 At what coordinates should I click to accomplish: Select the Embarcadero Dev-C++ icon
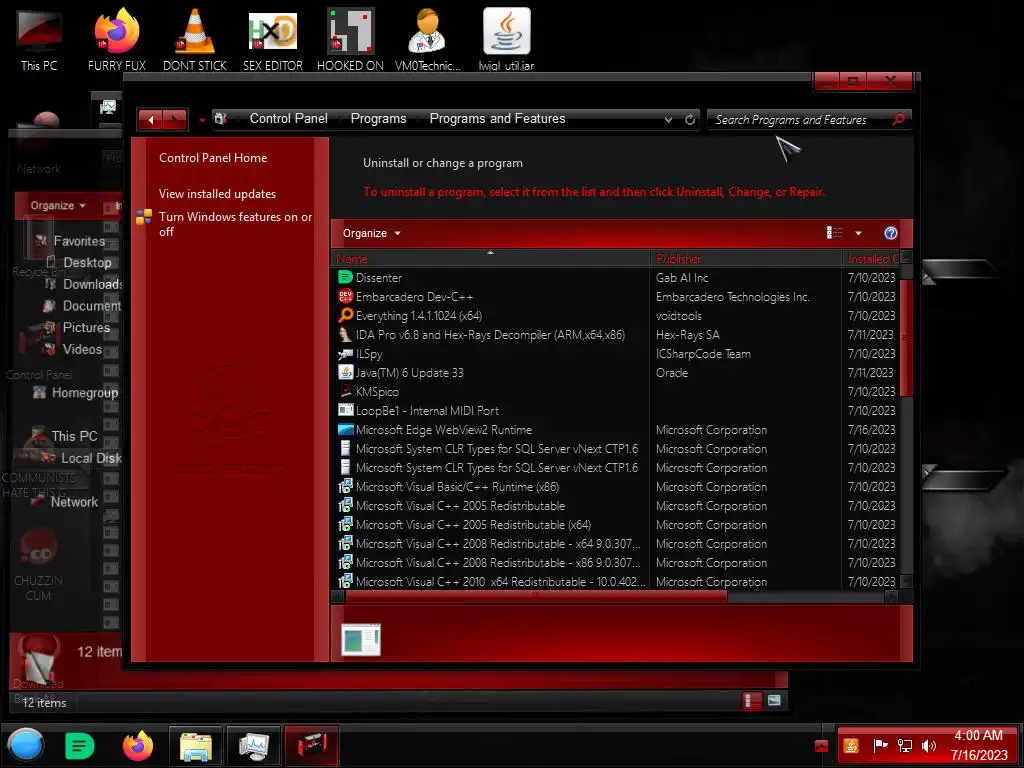[x=345, y=296]
